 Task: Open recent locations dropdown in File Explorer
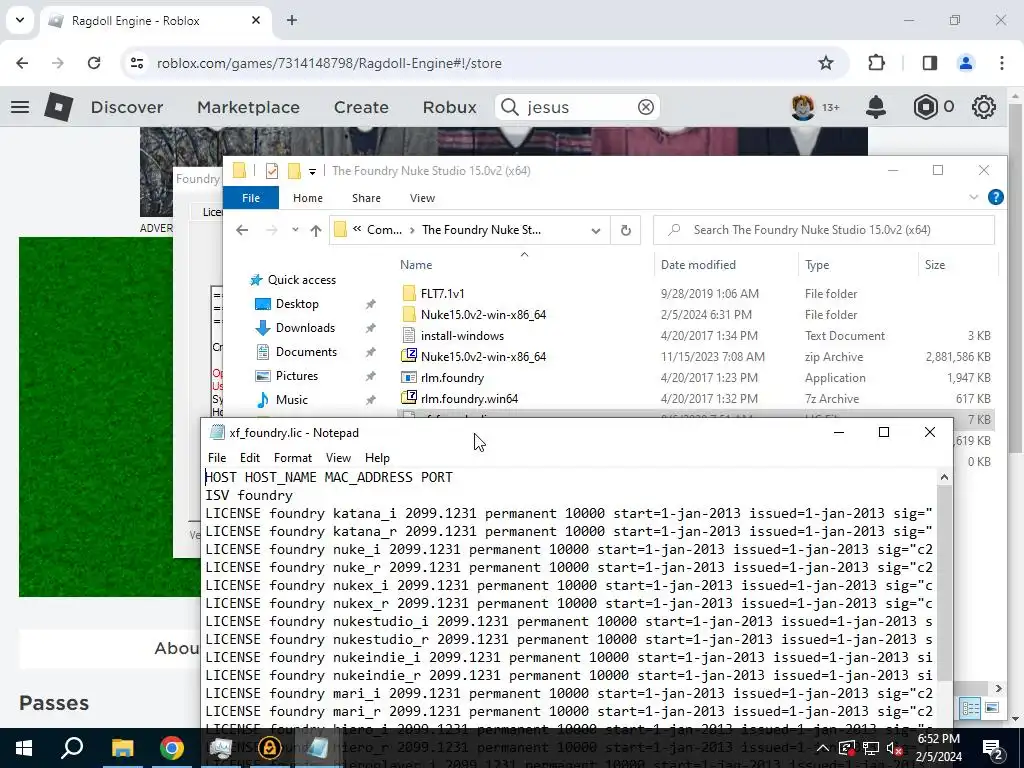pos(295,230)
